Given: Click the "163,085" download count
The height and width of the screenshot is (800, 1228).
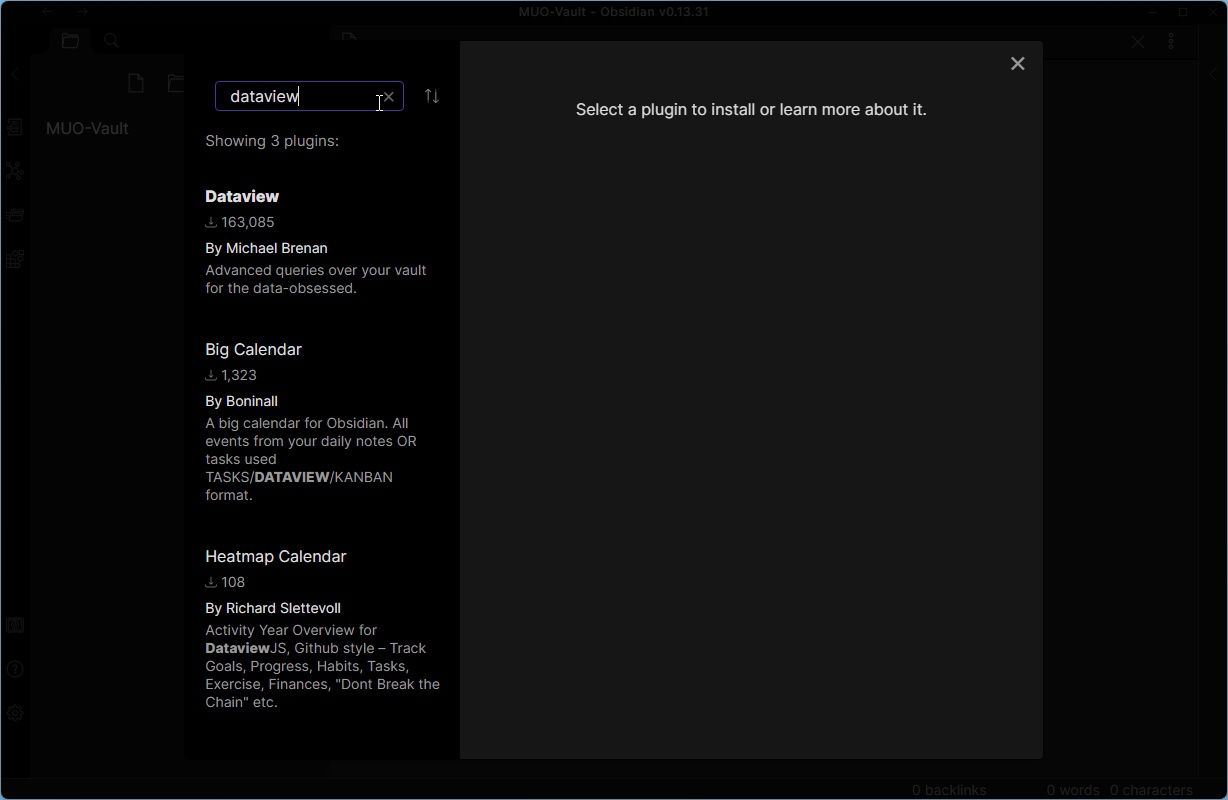Looking at the screenshot, I should tap(248, 222).
